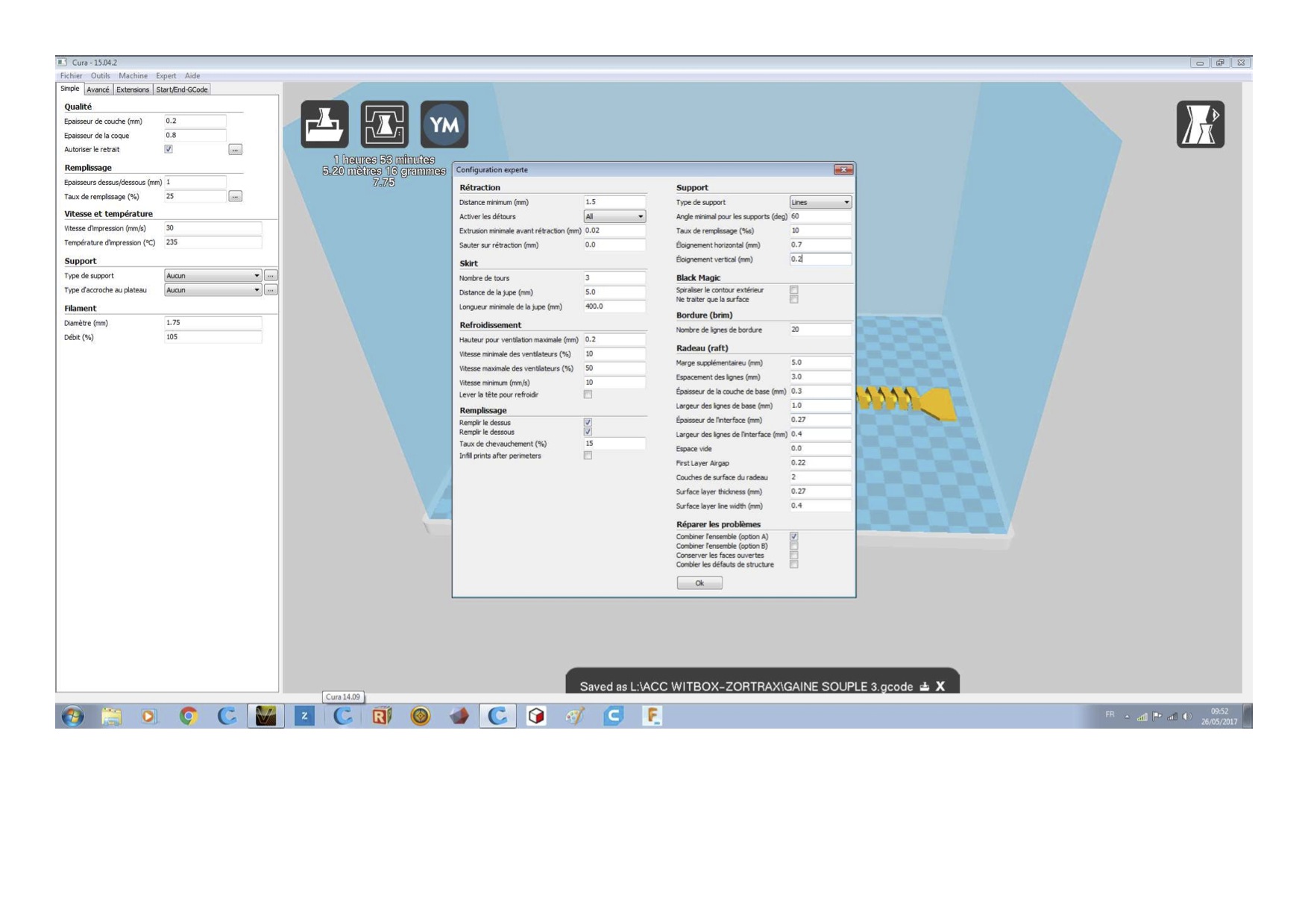The height and width of the screenshot is (924, 1308).
Task: Click the Température d'impression input field
Action: click(x=212, y=242)
